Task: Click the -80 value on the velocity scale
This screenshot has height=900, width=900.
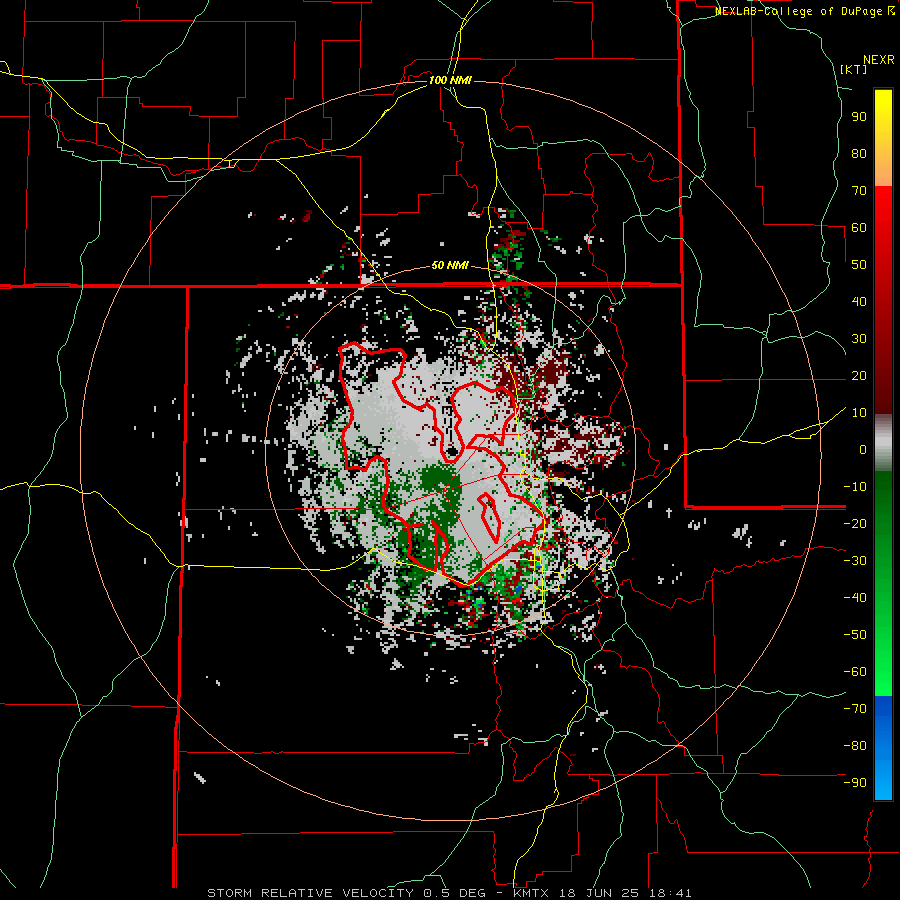Action: click(855, 746)
